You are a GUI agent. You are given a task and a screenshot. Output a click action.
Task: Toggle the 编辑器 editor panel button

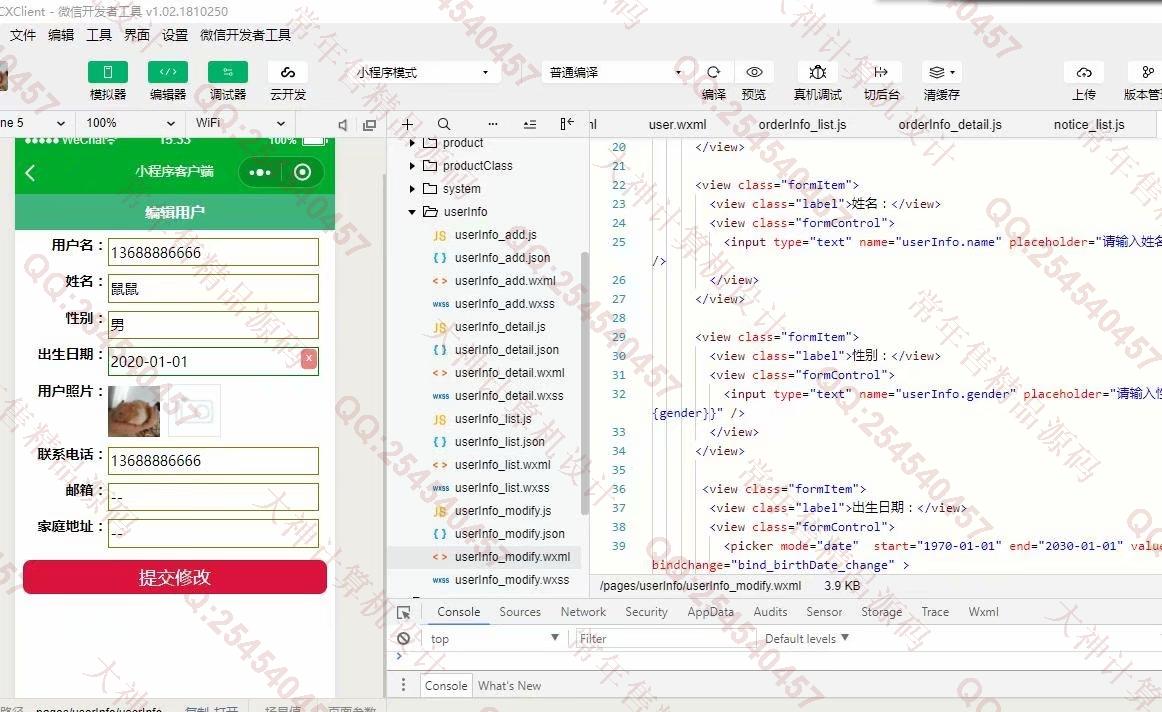[167, 72]
